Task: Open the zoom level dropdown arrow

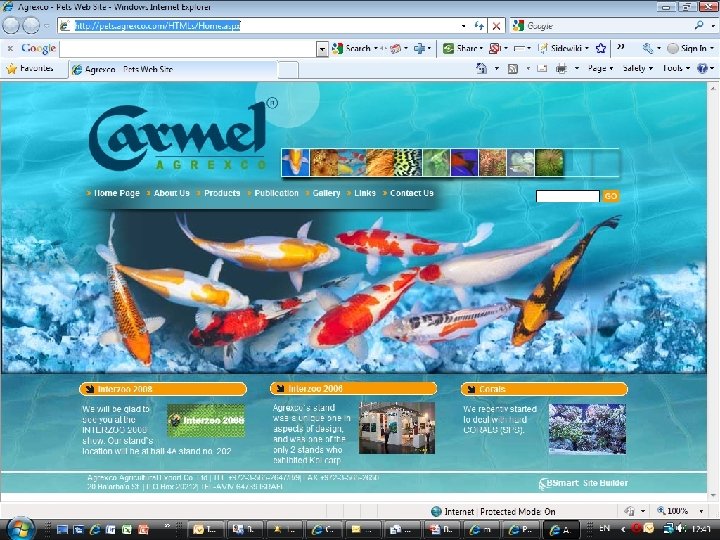Action: point(701,511)
